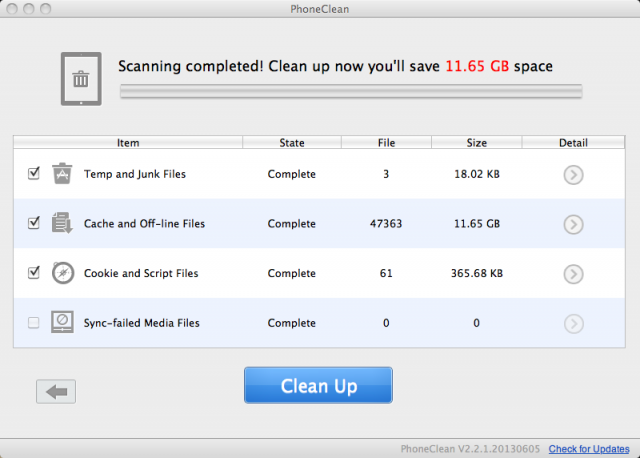Click the scanning progress bar
The height and width of the screenshot is (458, 640).
point(351,91)
